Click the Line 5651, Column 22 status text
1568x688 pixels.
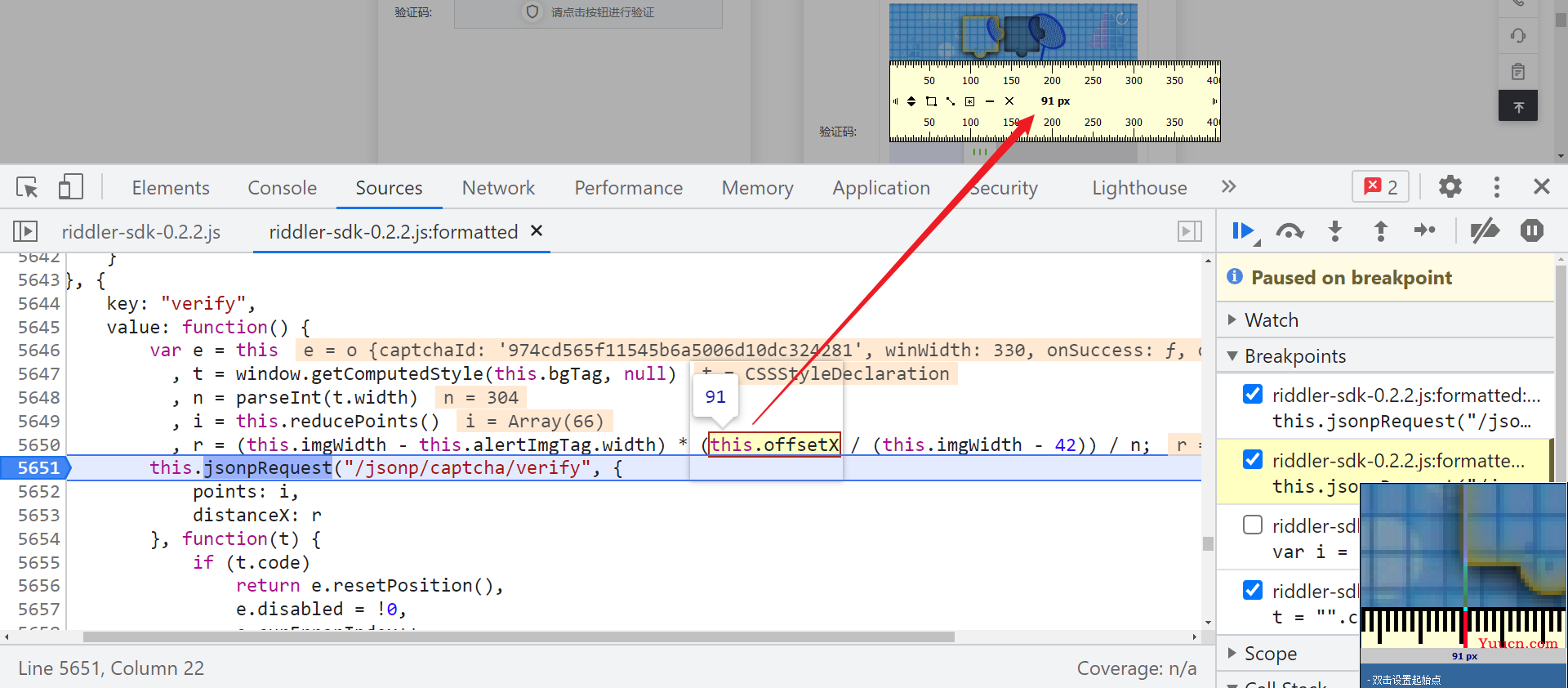[x=111, y=668]
